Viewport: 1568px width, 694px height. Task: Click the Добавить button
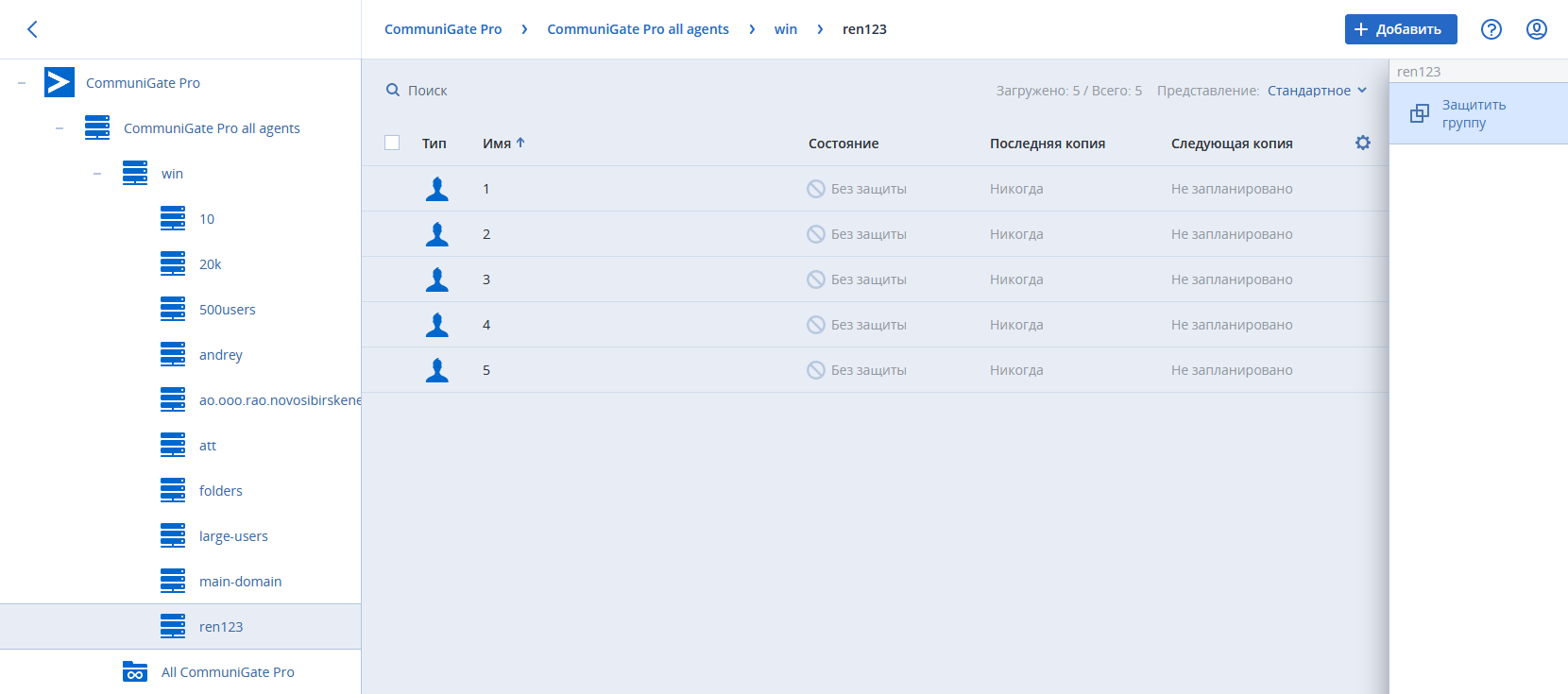[1400, 29]
